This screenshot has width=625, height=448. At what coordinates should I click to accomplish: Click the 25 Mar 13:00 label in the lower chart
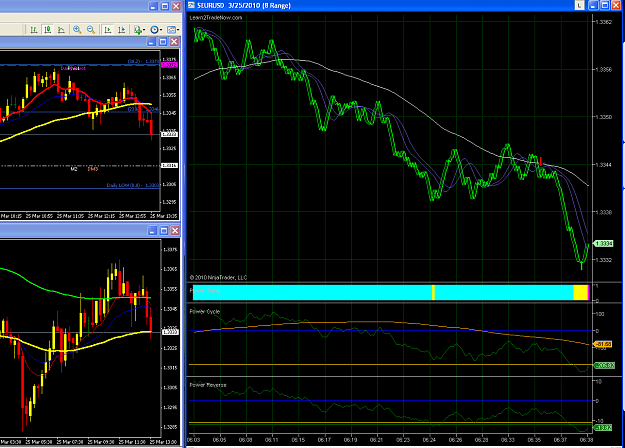click(163, 442)
